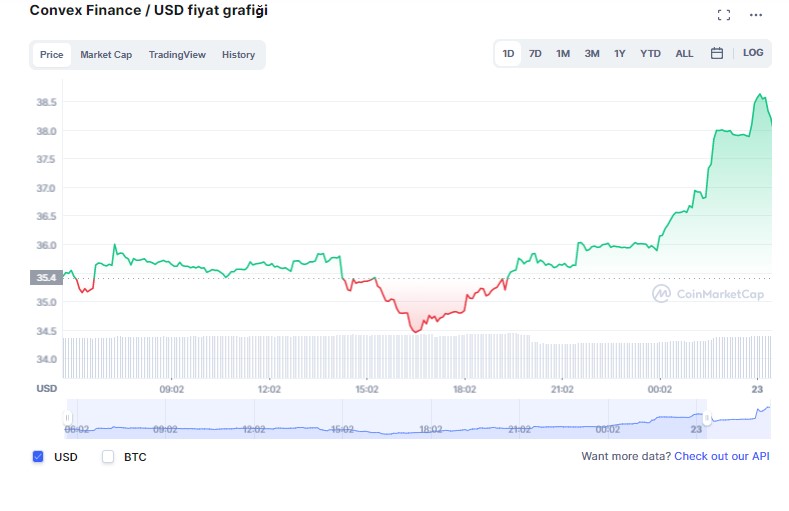Click the 35.4 current price label
This screenshot has height=511, width=789.
46,278
